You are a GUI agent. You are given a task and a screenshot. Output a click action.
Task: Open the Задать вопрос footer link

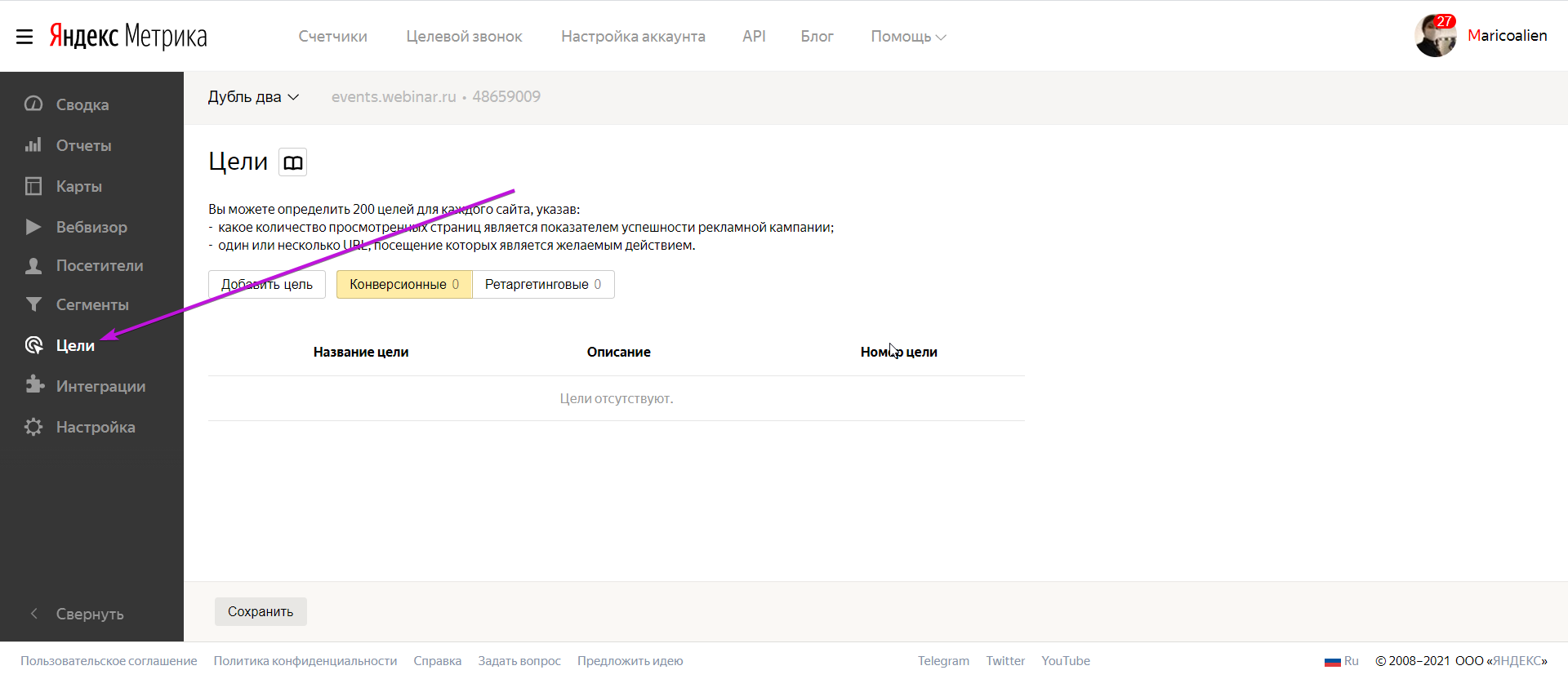[x=519, y=661]
